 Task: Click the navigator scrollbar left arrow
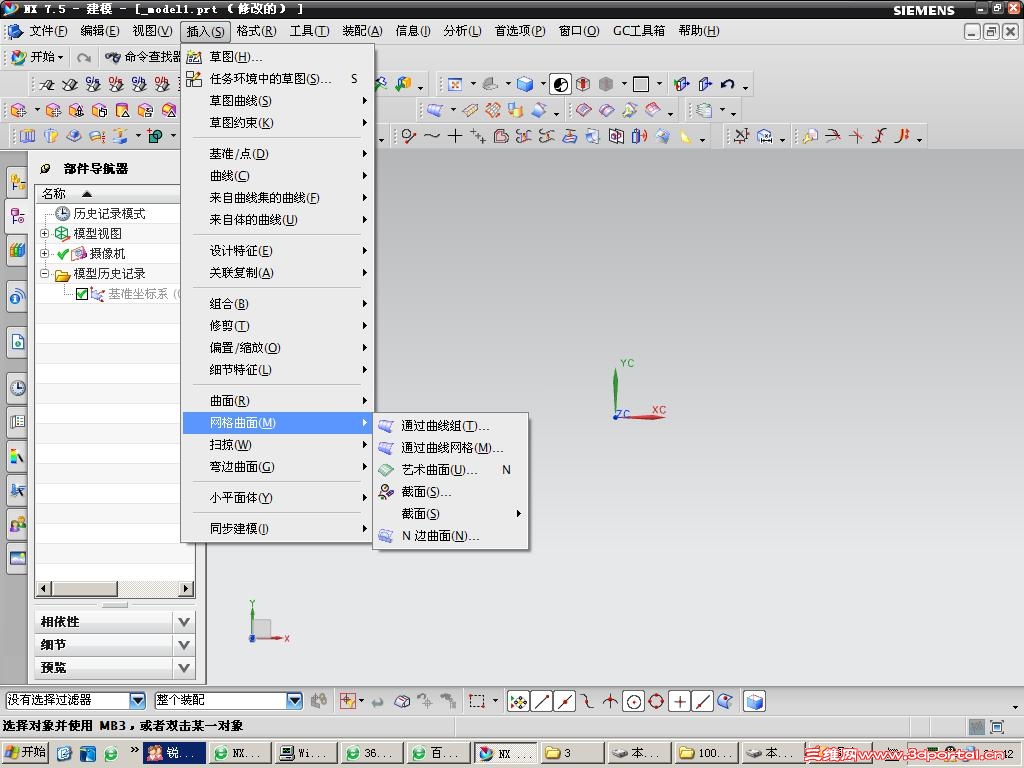[x=44, y=588]
